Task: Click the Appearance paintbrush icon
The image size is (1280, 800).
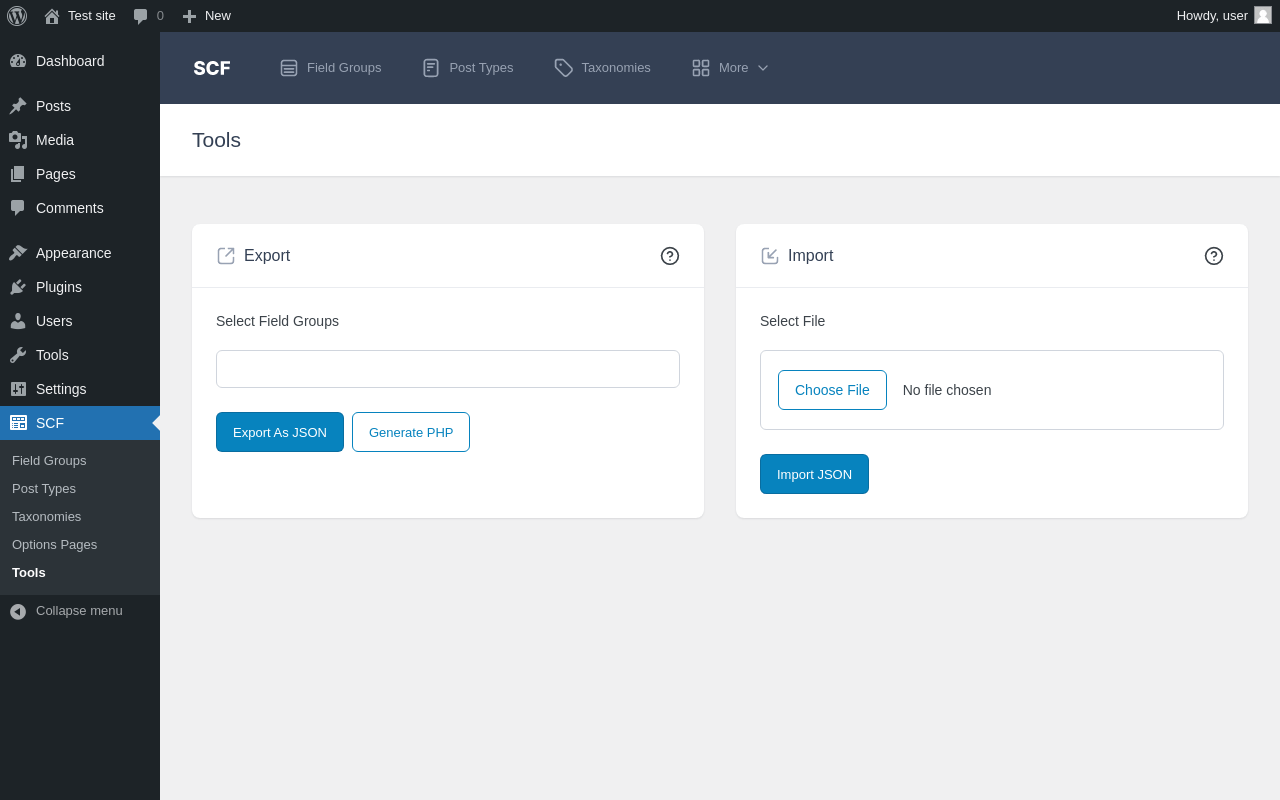Action: (x=18, y=253)
